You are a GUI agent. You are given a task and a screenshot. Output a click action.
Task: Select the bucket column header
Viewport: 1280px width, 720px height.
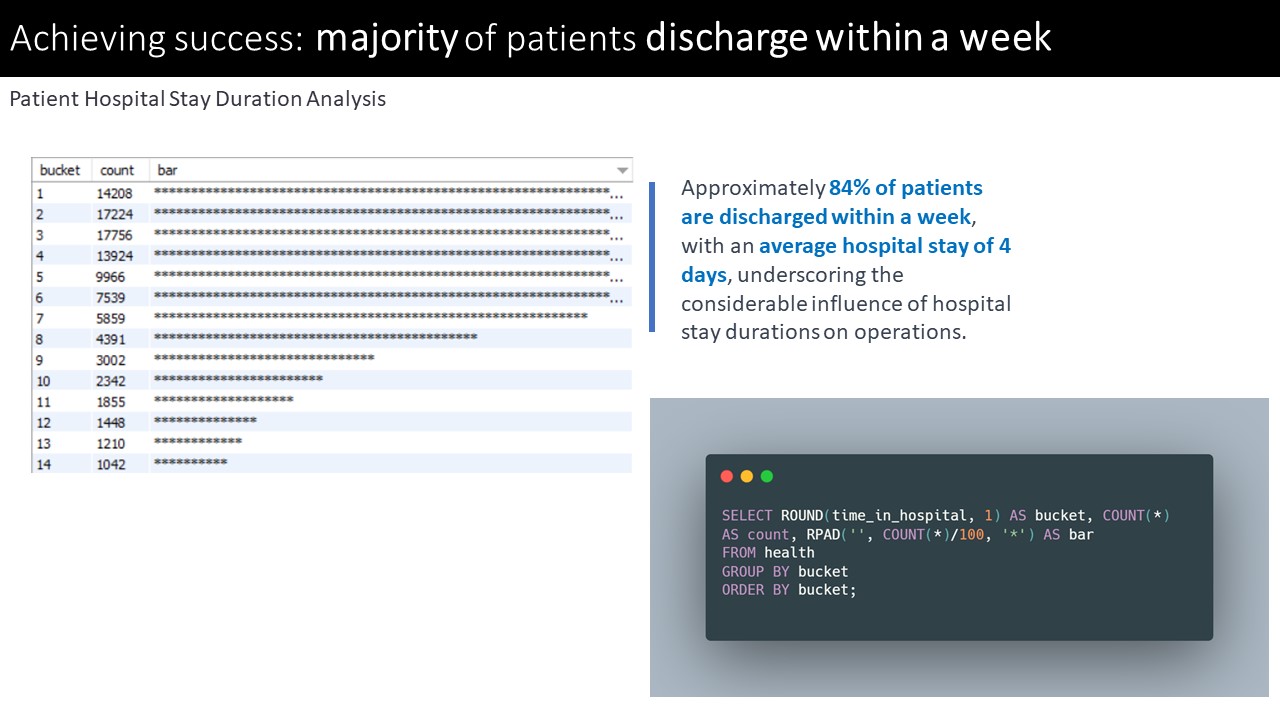pos(60,170)
